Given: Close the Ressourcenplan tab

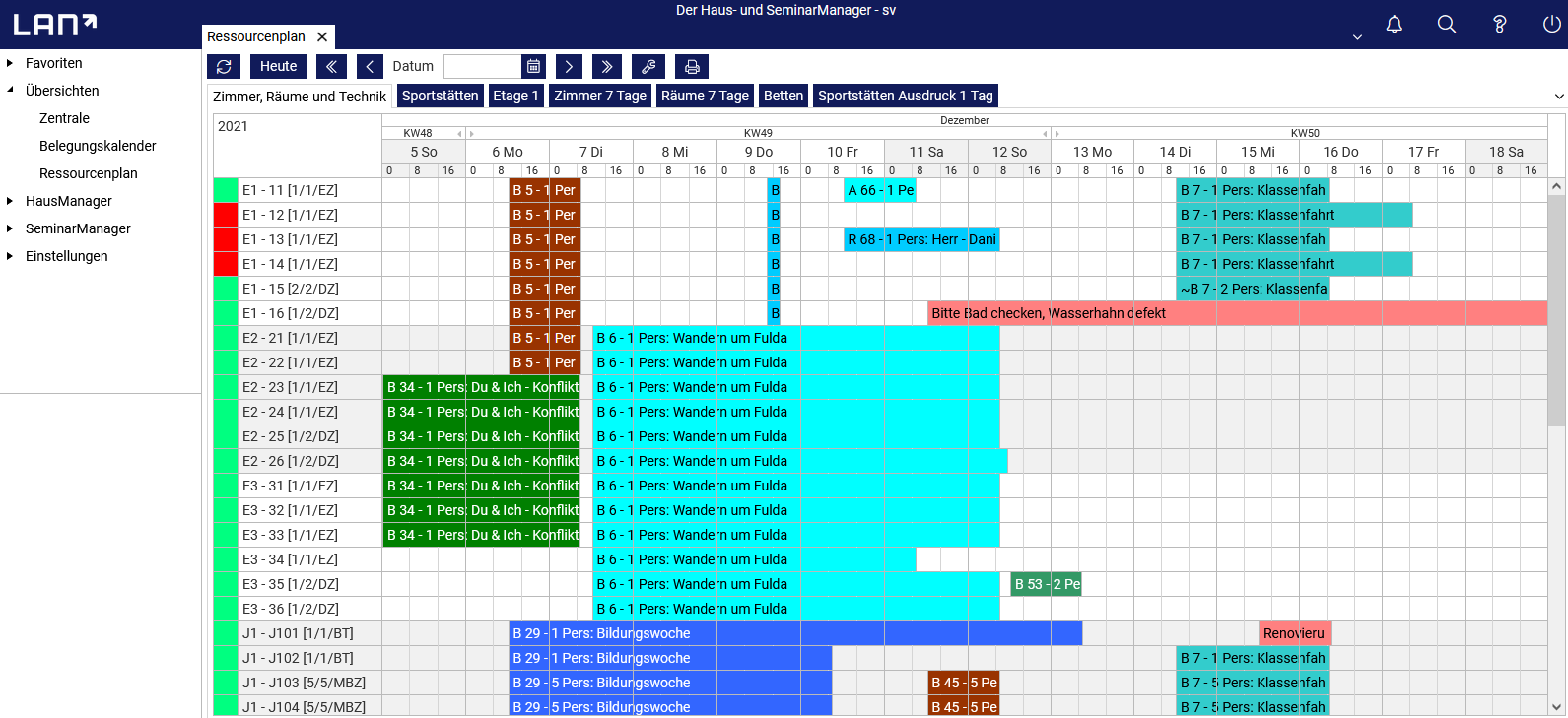Looking at the screenshot, I should click(x=322, y=36).
